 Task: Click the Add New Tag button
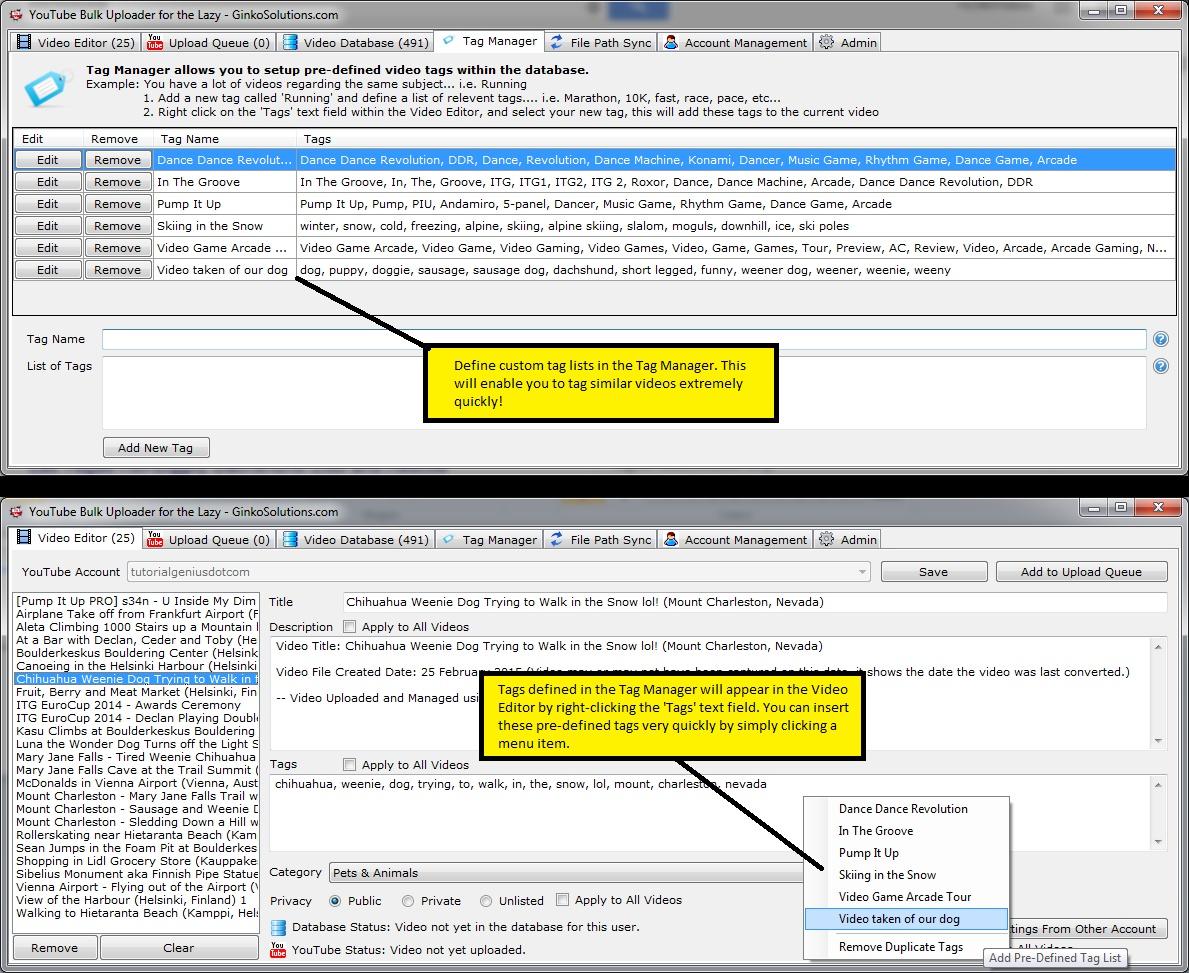155,447
